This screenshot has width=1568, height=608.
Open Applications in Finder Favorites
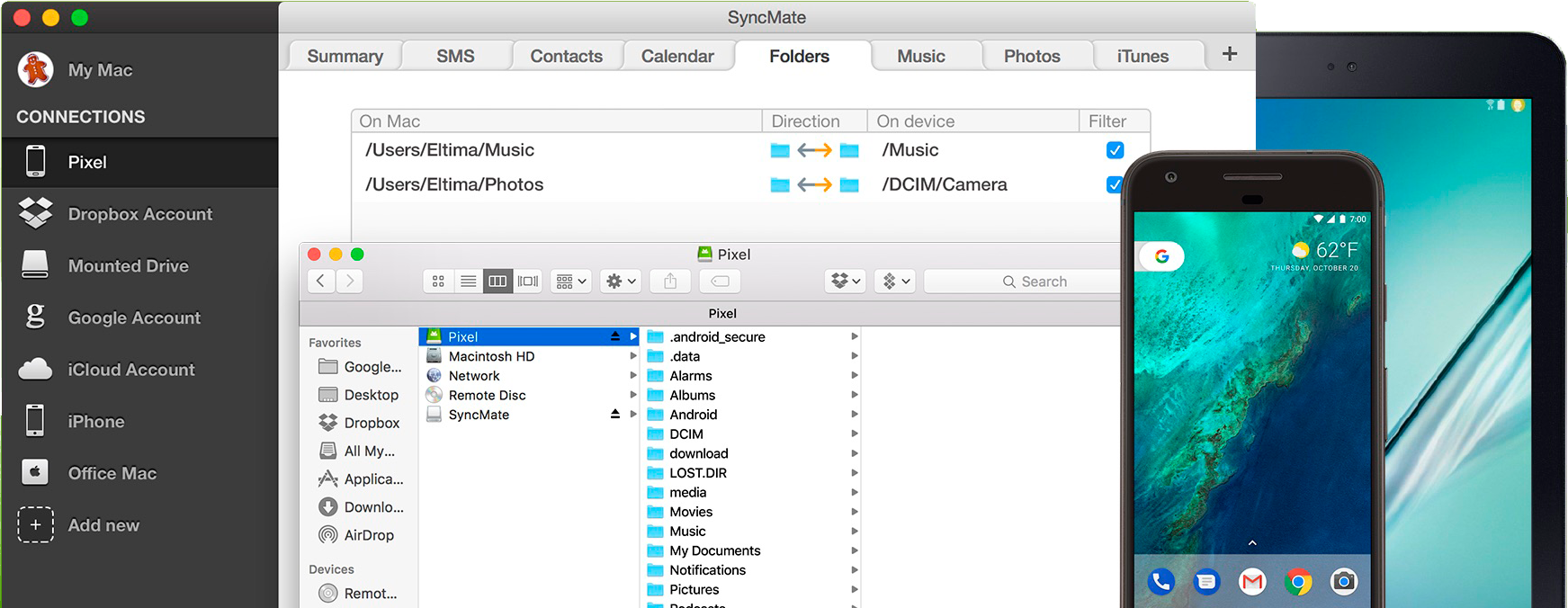pos(362,479)
